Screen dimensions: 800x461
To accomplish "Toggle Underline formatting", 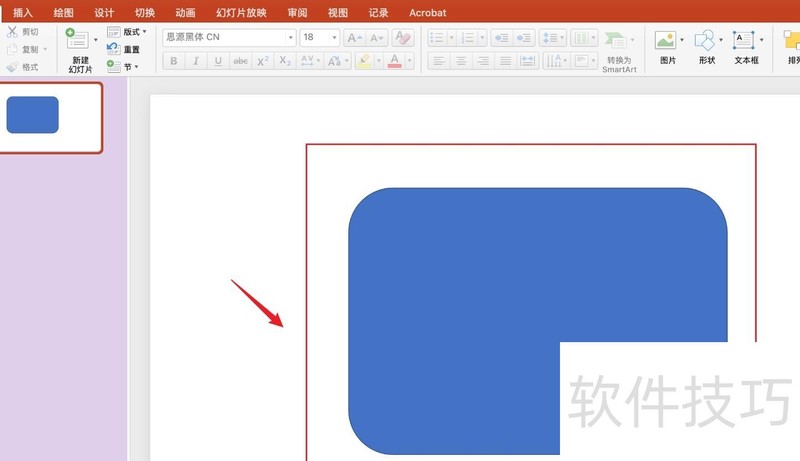I will (x=218, y=61).
